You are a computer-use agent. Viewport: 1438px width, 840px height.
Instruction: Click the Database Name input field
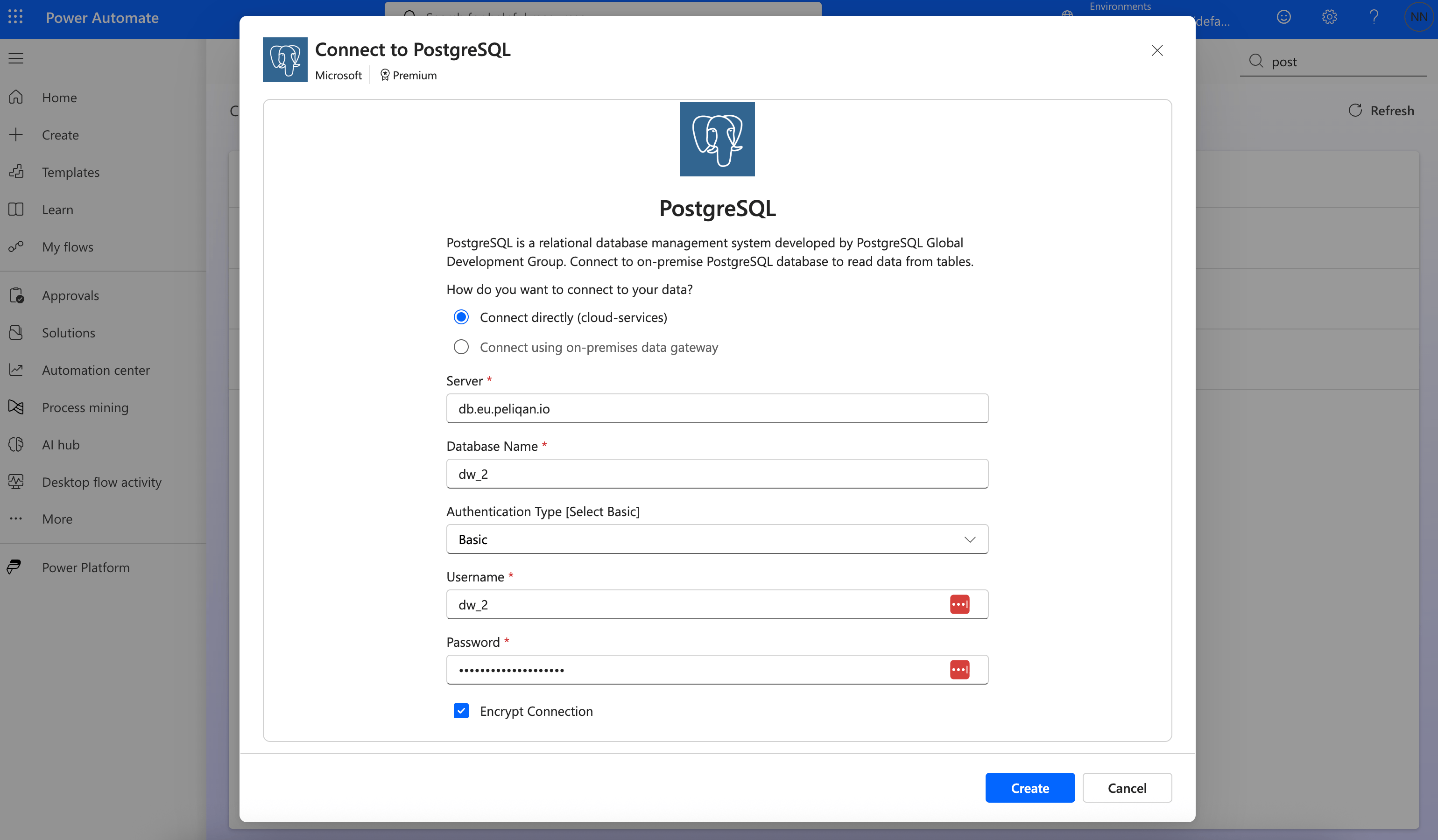coord(717,474)
